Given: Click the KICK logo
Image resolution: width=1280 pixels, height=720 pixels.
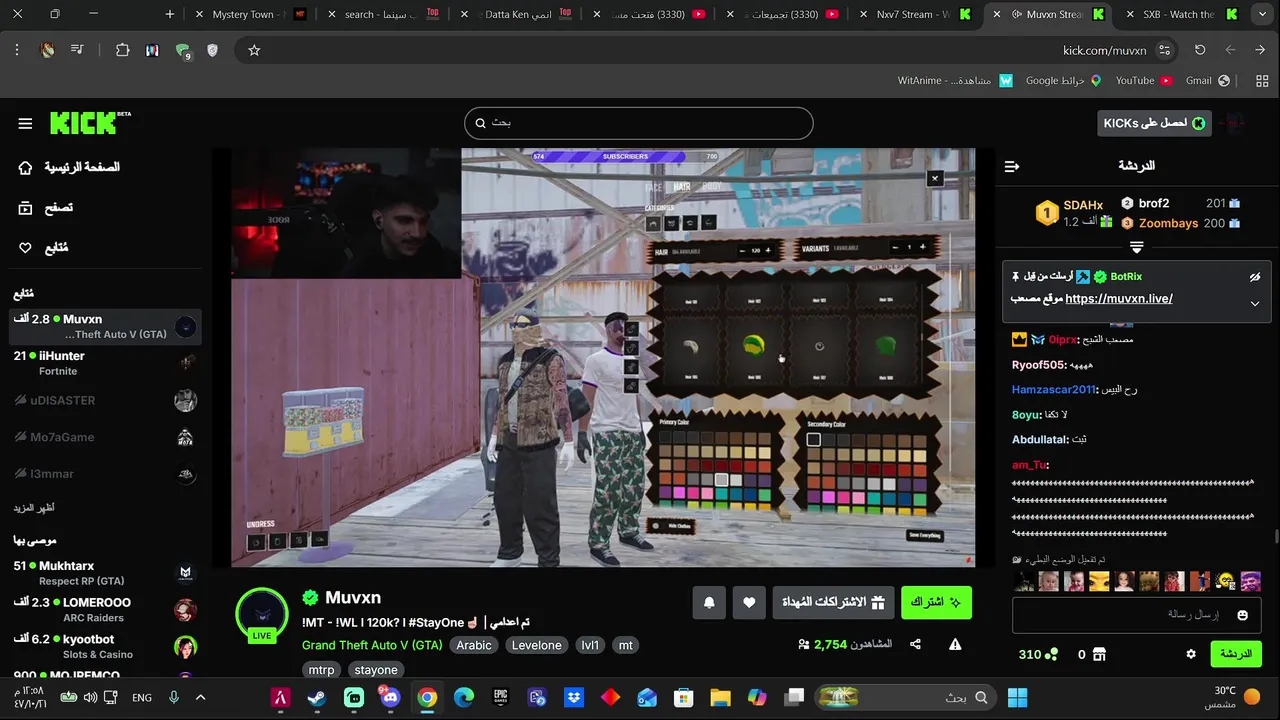Looking at the screenshot, I should point(90,123).
